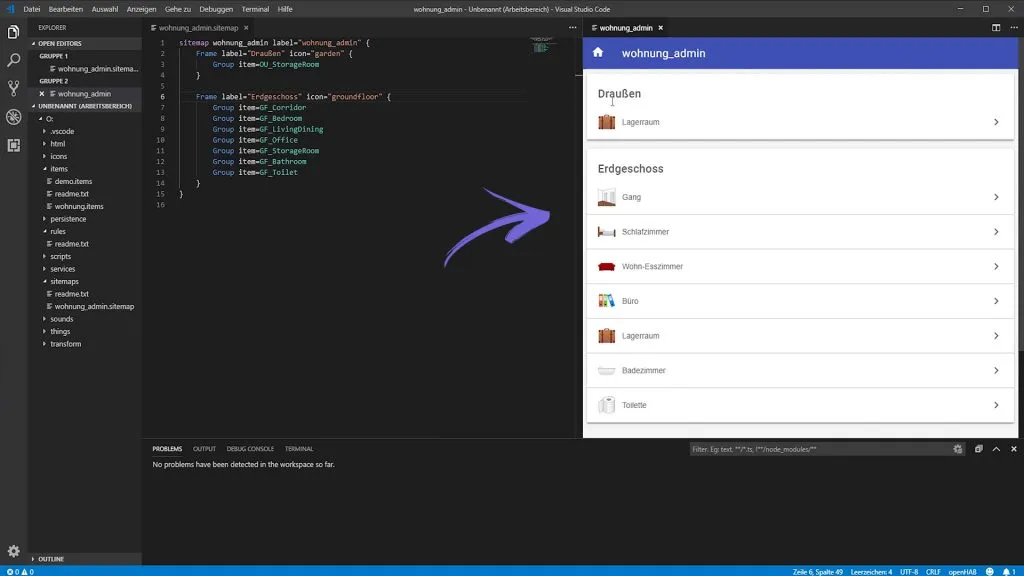Open the Source Control view
Viewport: 1024px width, 576px height.
pos(13,88)
